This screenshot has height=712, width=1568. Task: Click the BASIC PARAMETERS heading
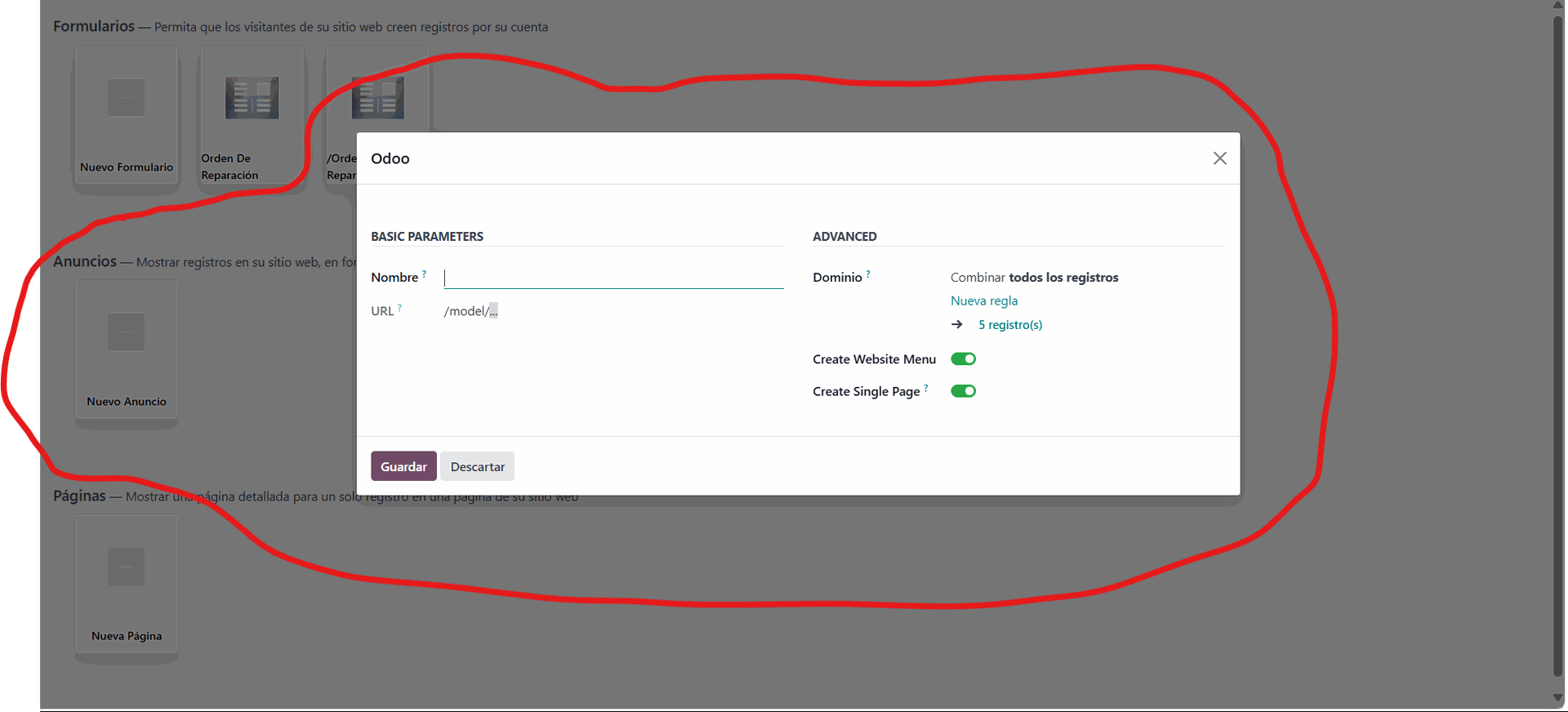point(427,236)
